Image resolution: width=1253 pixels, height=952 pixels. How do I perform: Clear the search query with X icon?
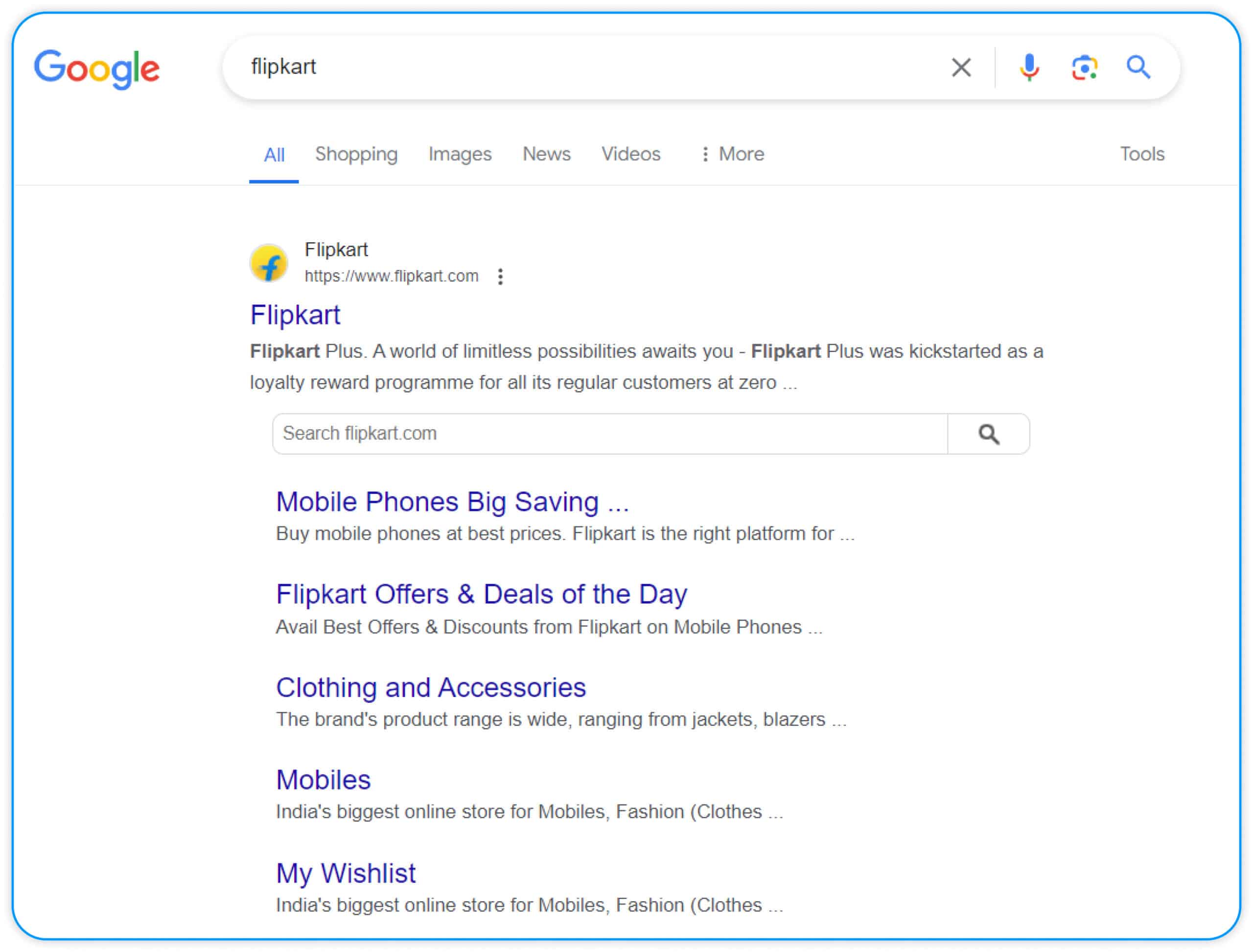961,68
